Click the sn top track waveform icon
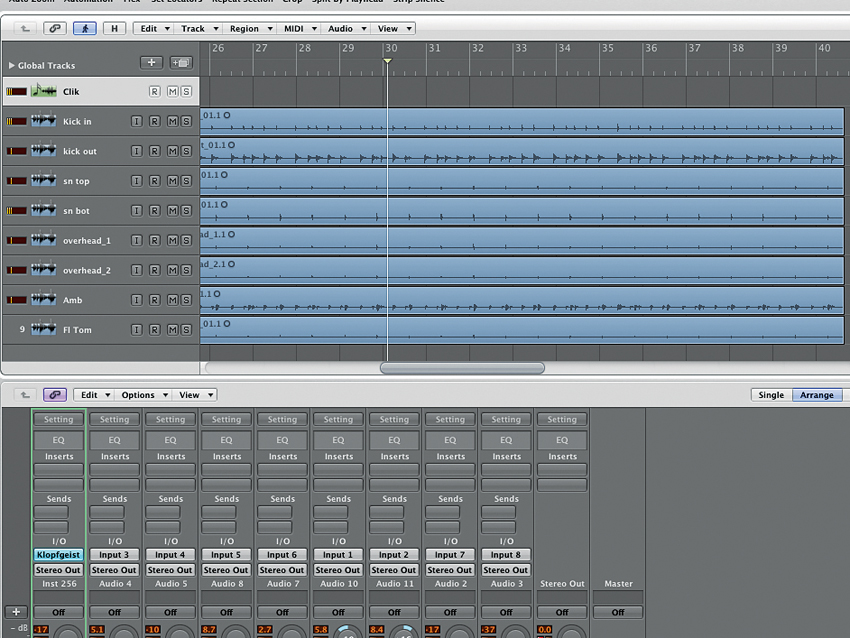 pyautogui.click(x=43, y=180)
